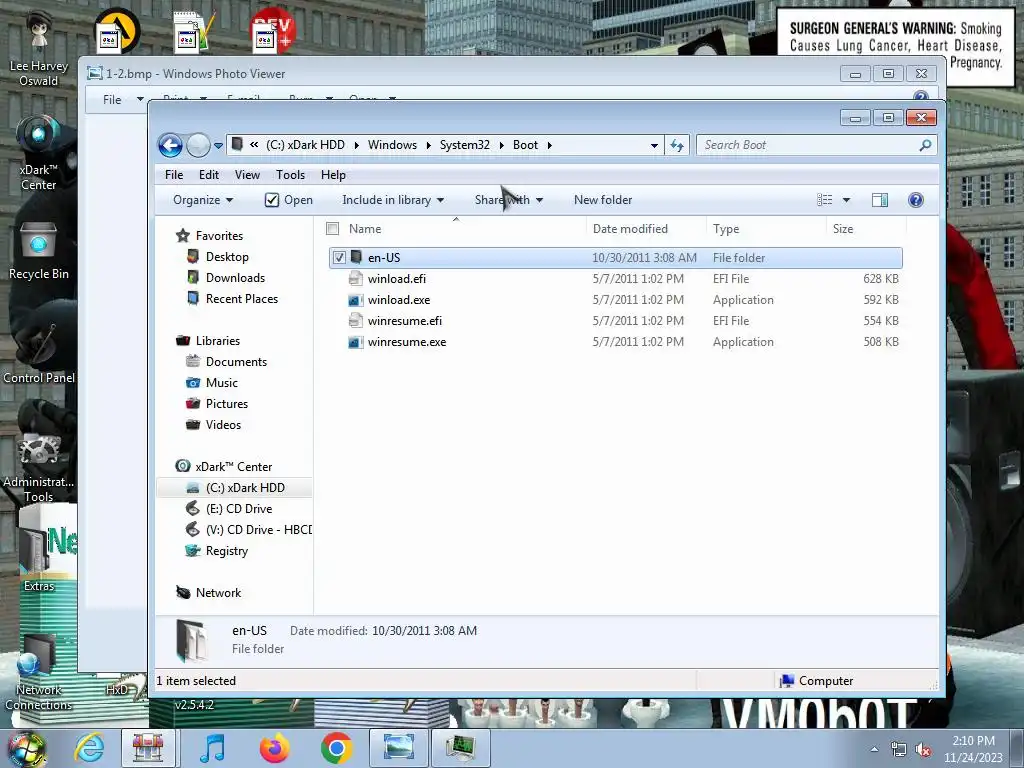Uncheck the en-US folder checkbox
This screenshot has height=768, width=1024.
tap(339, 257)
